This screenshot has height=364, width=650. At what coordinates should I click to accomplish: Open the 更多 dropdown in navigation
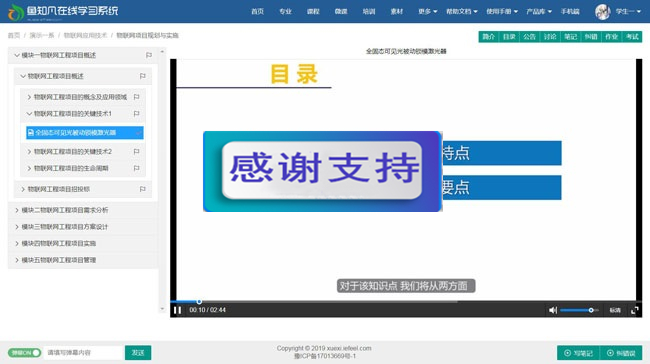[427, 12]
